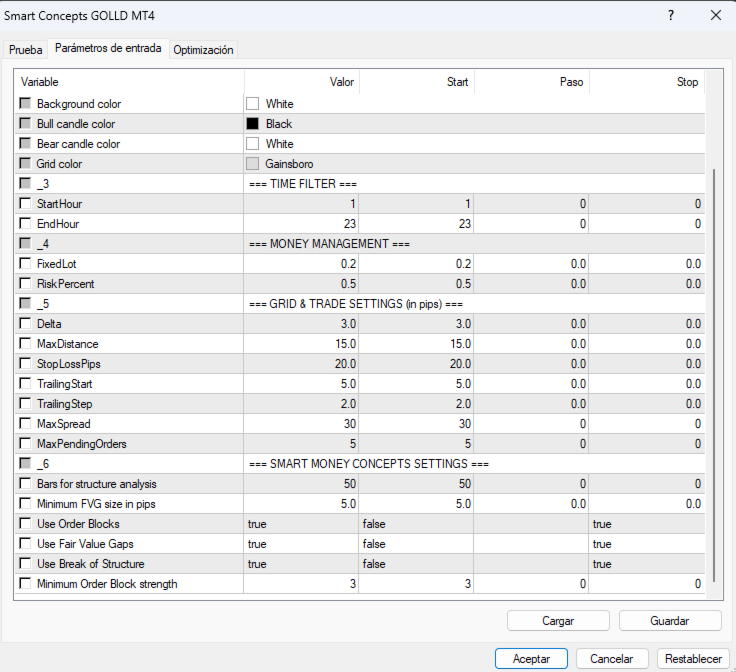Edit the MaxDistance Valor field 15.0
The image size is (736, 672).
click(301, 344)
